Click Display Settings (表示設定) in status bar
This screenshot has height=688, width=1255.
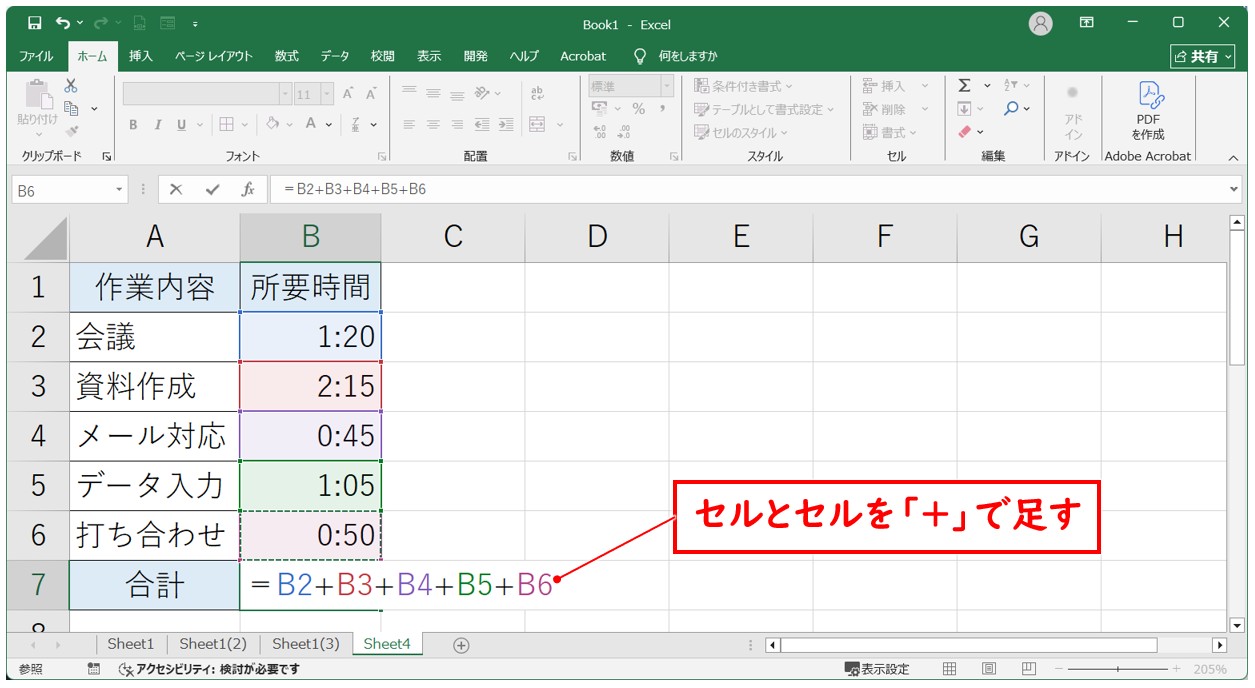tap(877, 669)
